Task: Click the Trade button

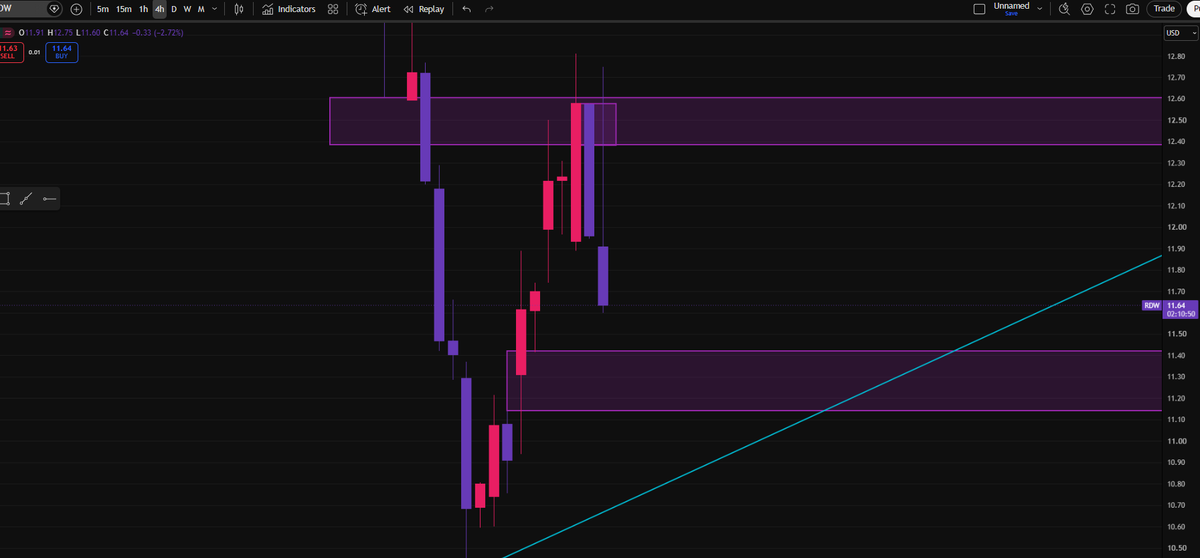Action: [1164, 9]
